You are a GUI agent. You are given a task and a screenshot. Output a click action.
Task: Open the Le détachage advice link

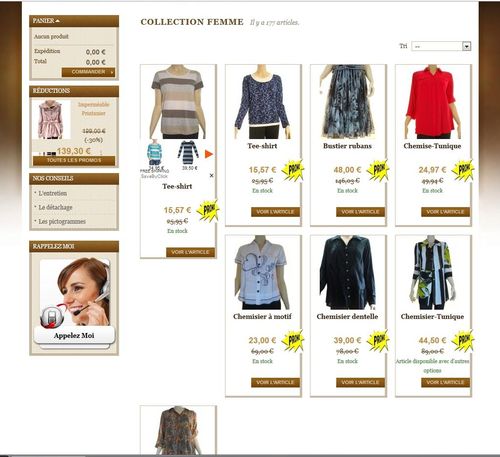pyautogui.click(x=55, y=207)
